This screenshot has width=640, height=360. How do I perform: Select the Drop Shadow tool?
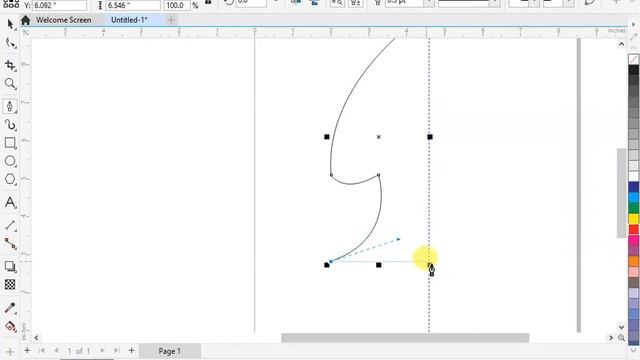pos(10,267)
